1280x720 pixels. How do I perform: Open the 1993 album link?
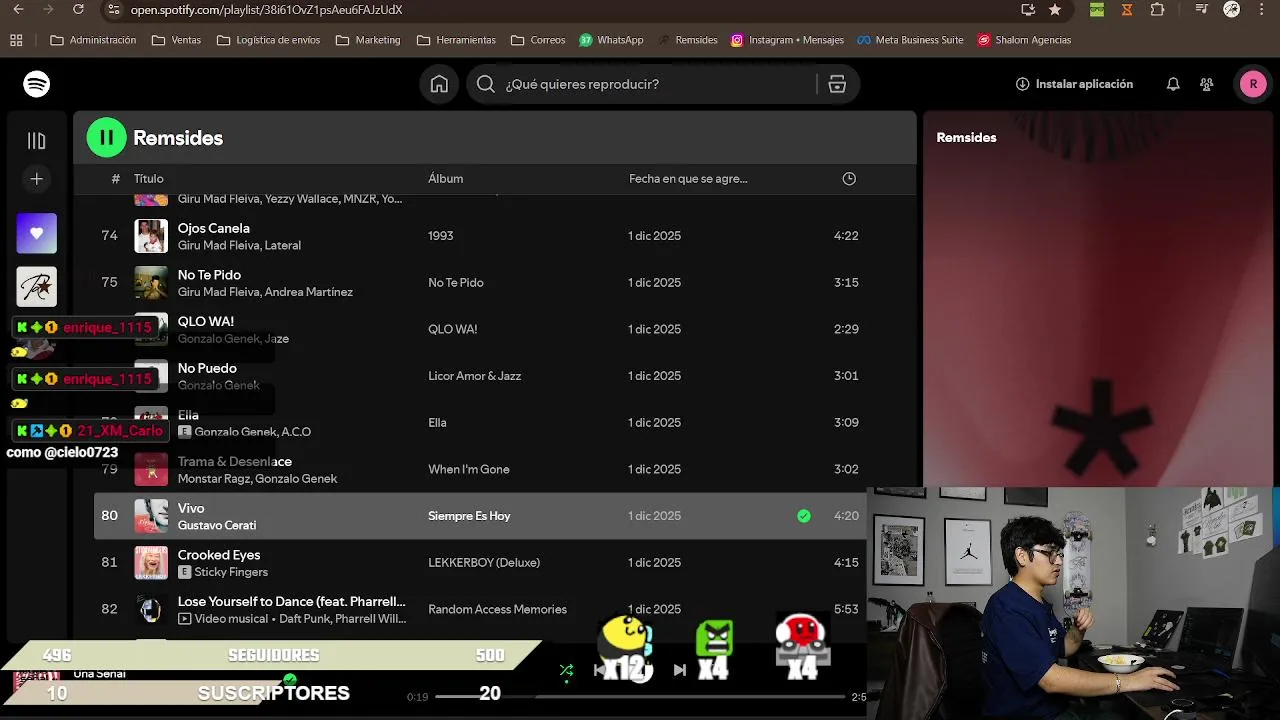point(441,236)
